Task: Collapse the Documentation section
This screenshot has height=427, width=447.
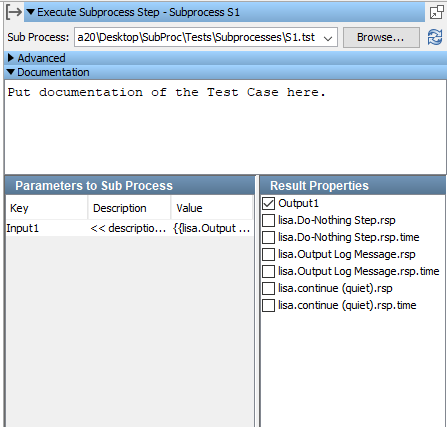Action: point(11,72)
